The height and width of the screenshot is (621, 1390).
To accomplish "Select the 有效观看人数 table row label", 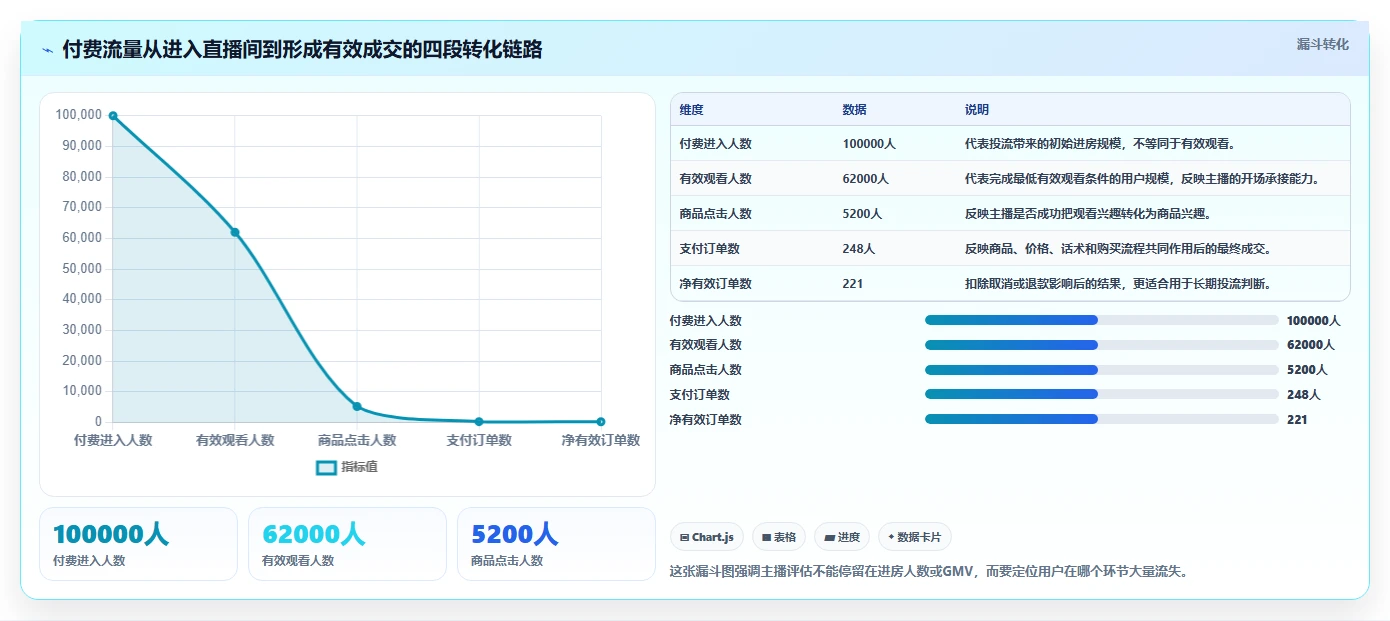I will point(715,179).
